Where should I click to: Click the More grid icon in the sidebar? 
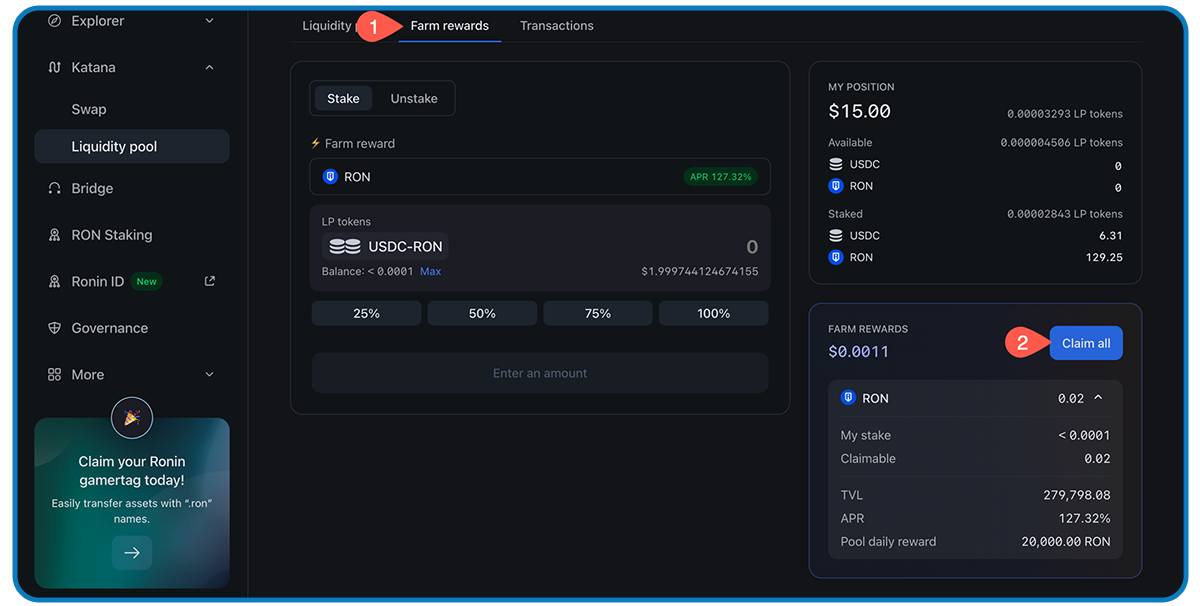[54, 374]
